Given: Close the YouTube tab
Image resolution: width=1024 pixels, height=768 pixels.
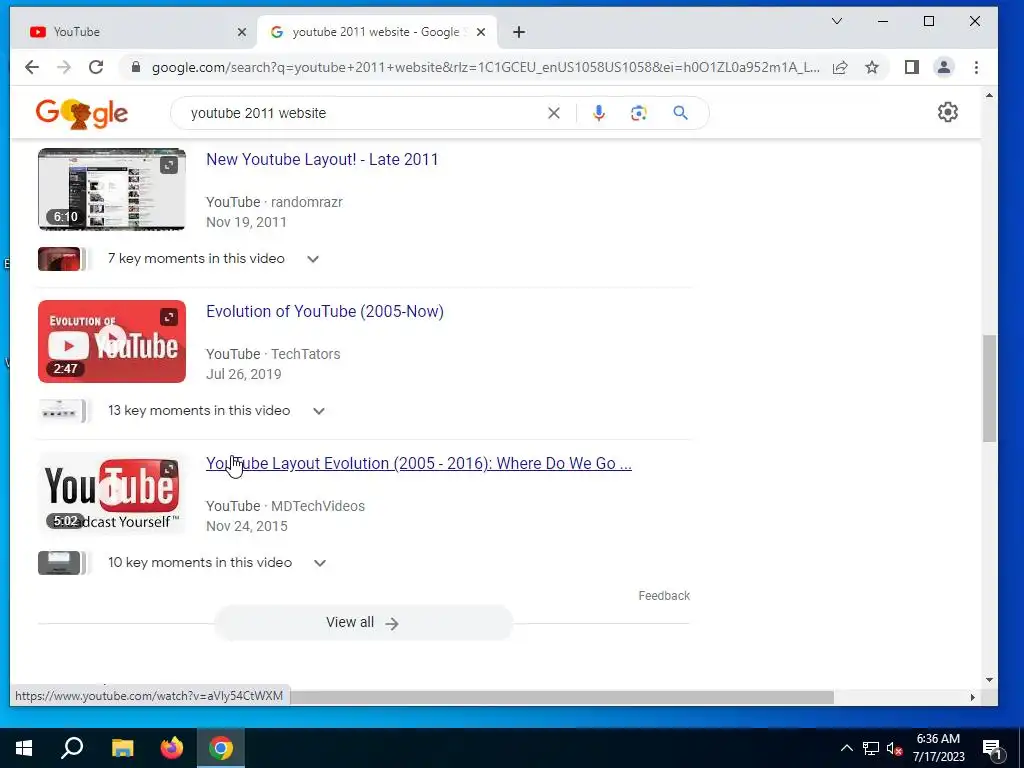Looking at the screenshot, I should pyautogui.click(x=242, y=32).
